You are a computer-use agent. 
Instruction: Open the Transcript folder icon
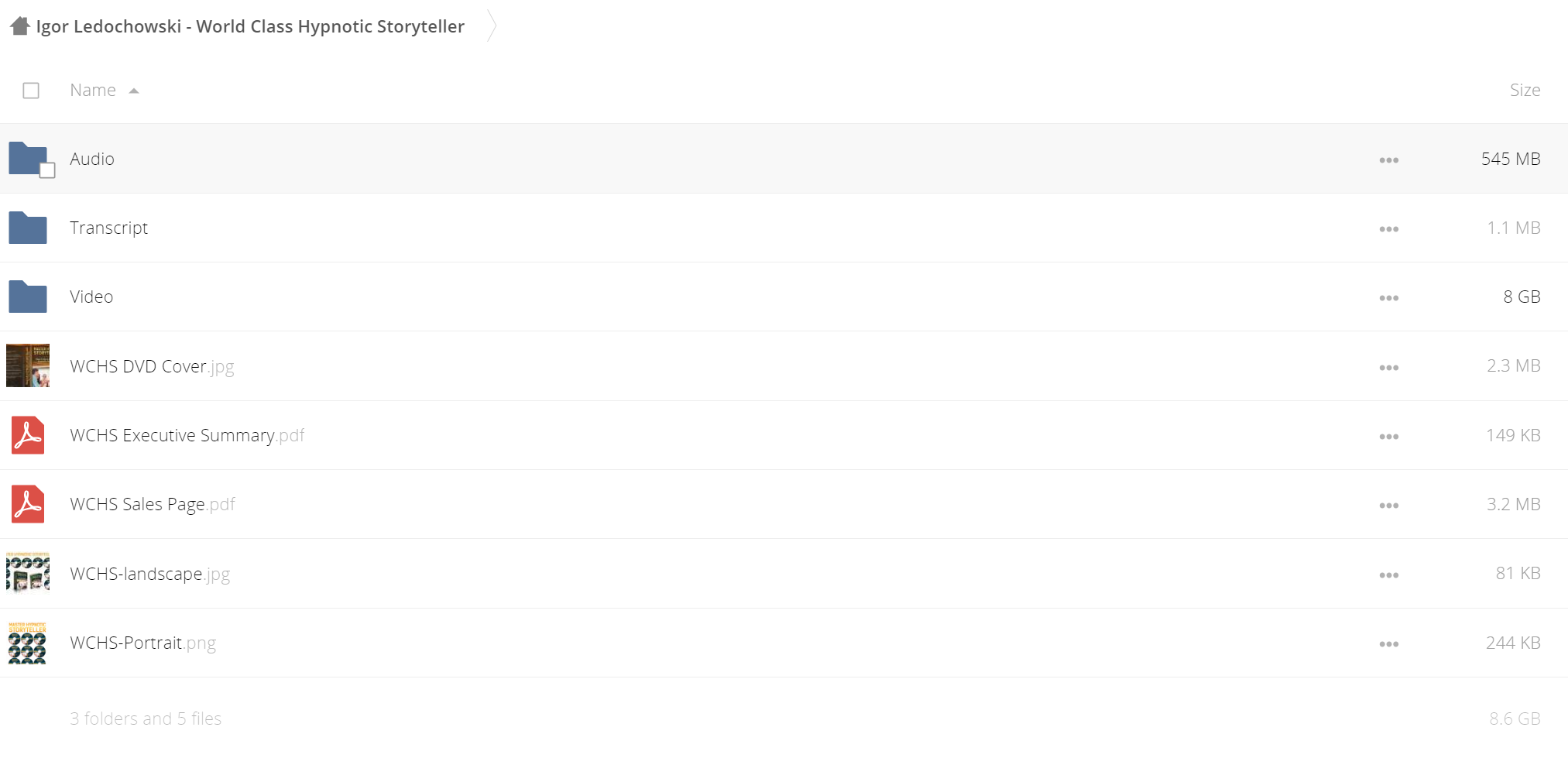[28, 228]
